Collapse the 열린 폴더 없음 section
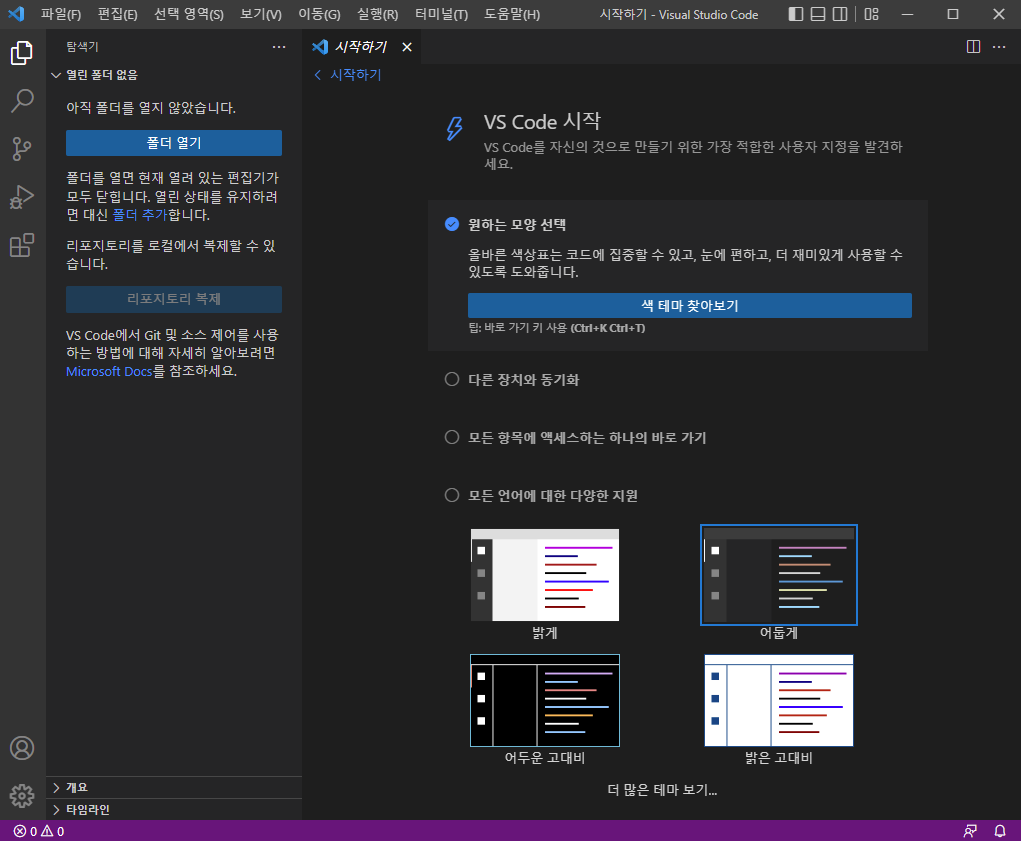 (x=174, y=75)
